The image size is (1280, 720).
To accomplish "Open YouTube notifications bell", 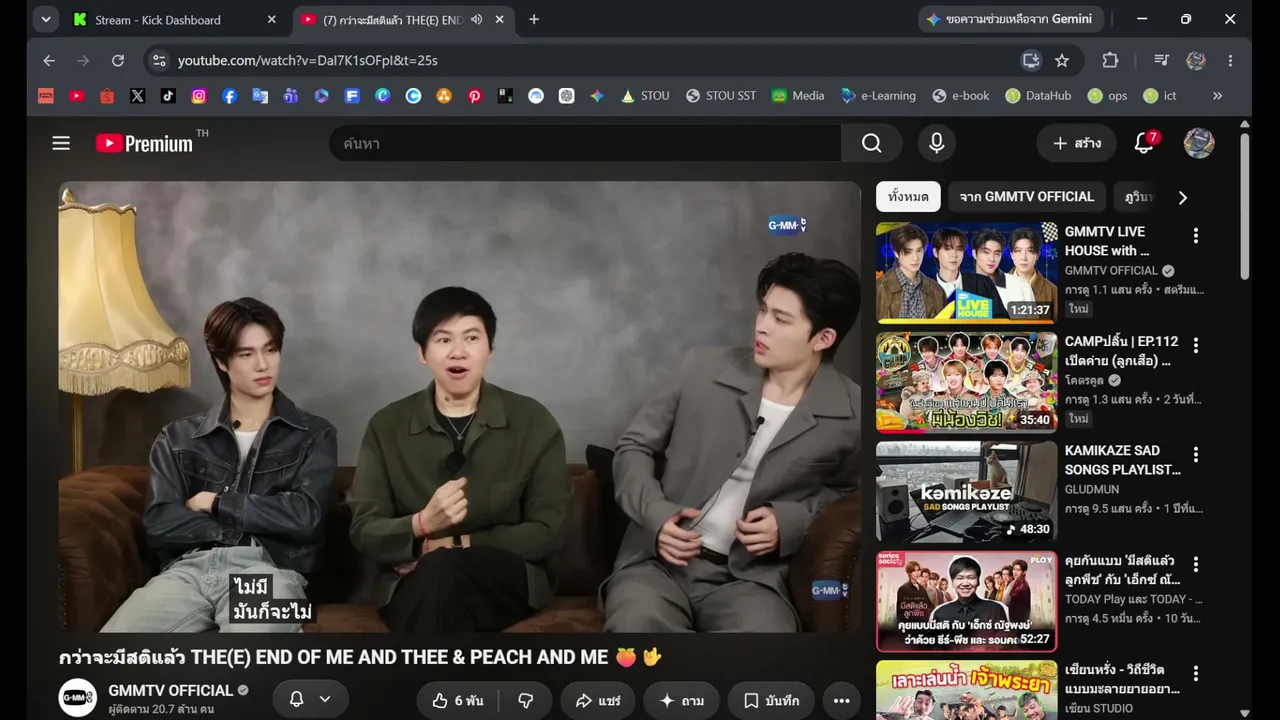I will point(1144,143).
